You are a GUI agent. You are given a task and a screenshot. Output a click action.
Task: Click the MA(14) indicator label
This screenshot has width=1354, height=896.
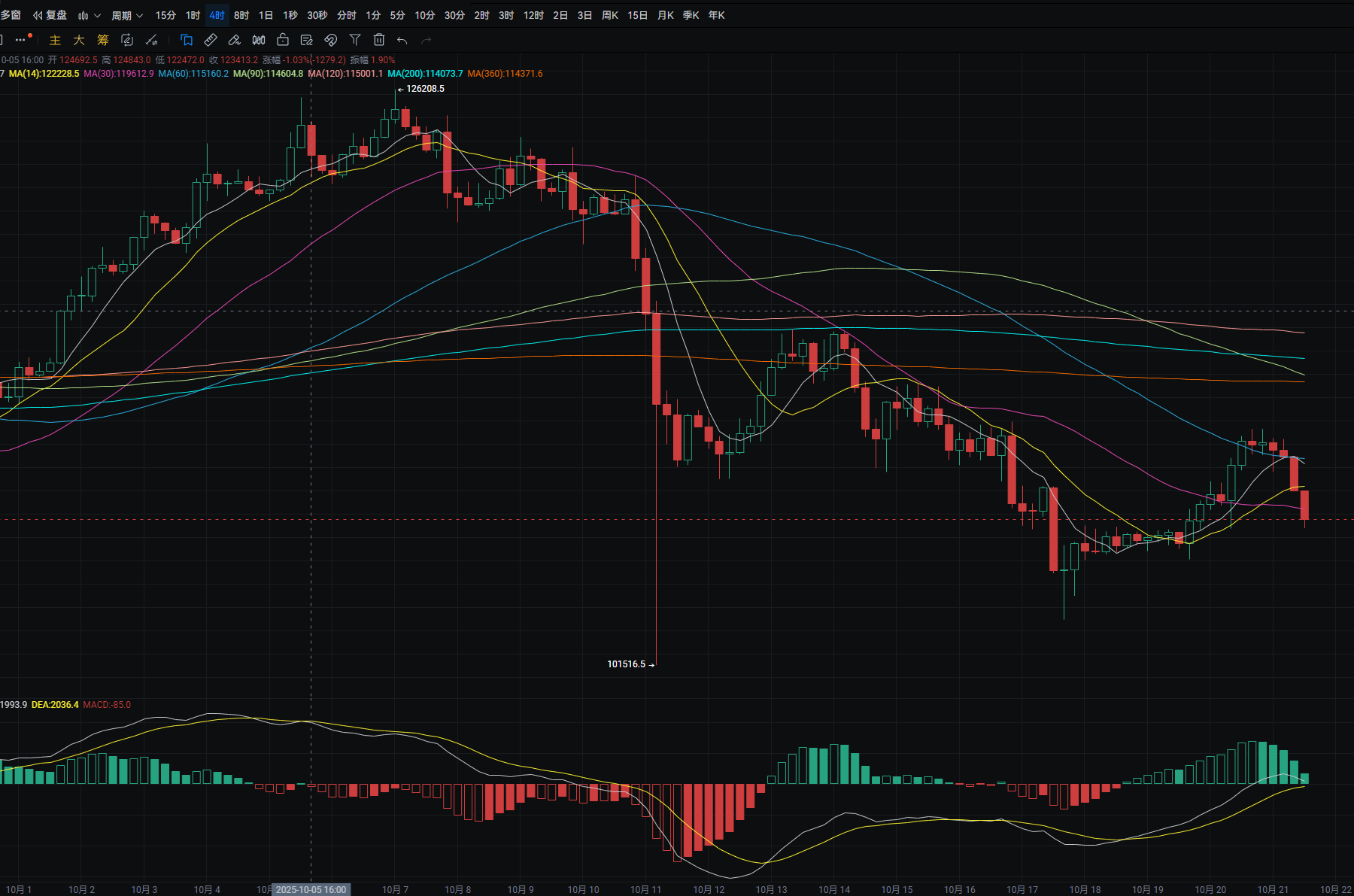(44, 74)
